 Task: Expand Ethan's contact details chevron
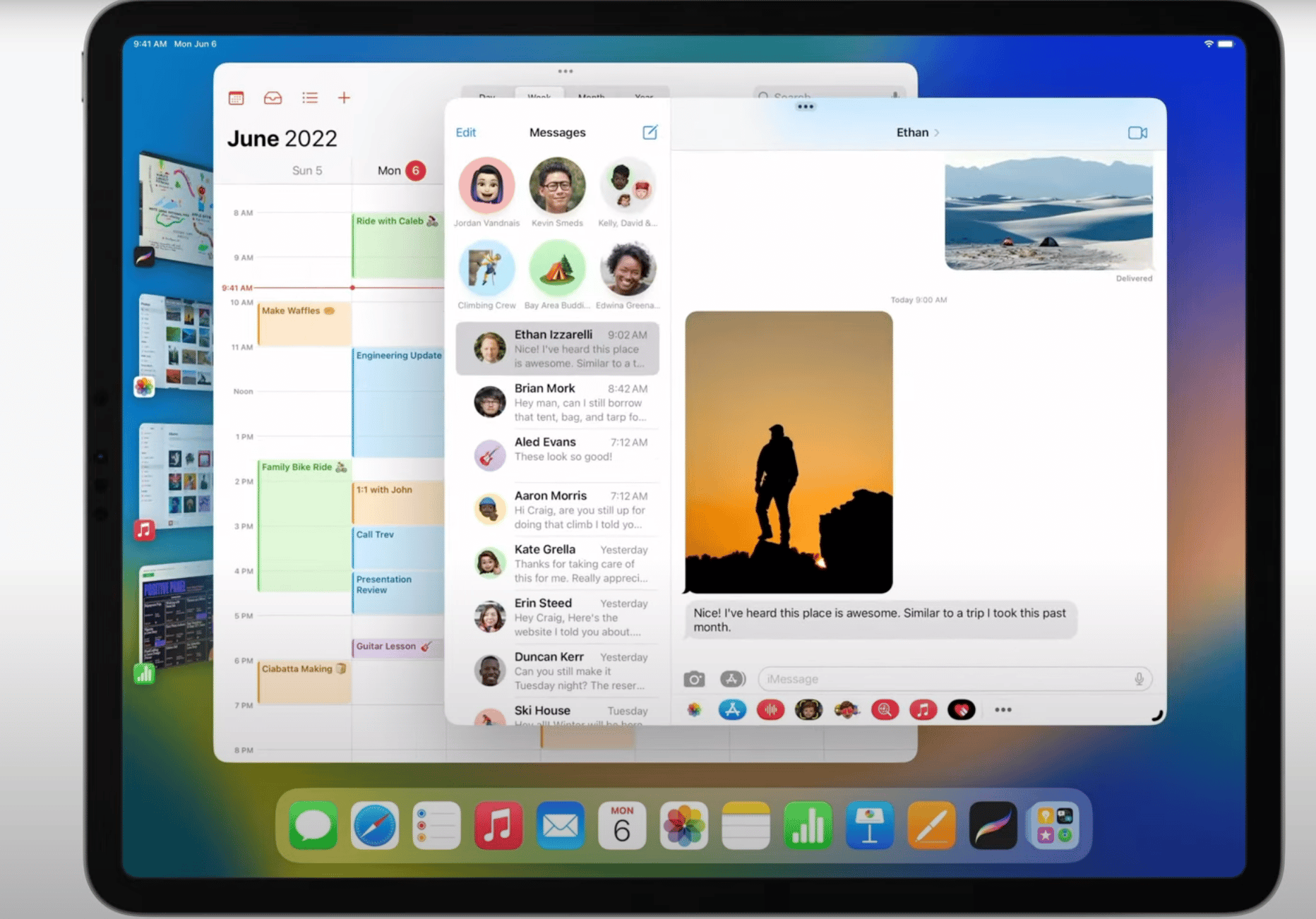tap(937, 133)
